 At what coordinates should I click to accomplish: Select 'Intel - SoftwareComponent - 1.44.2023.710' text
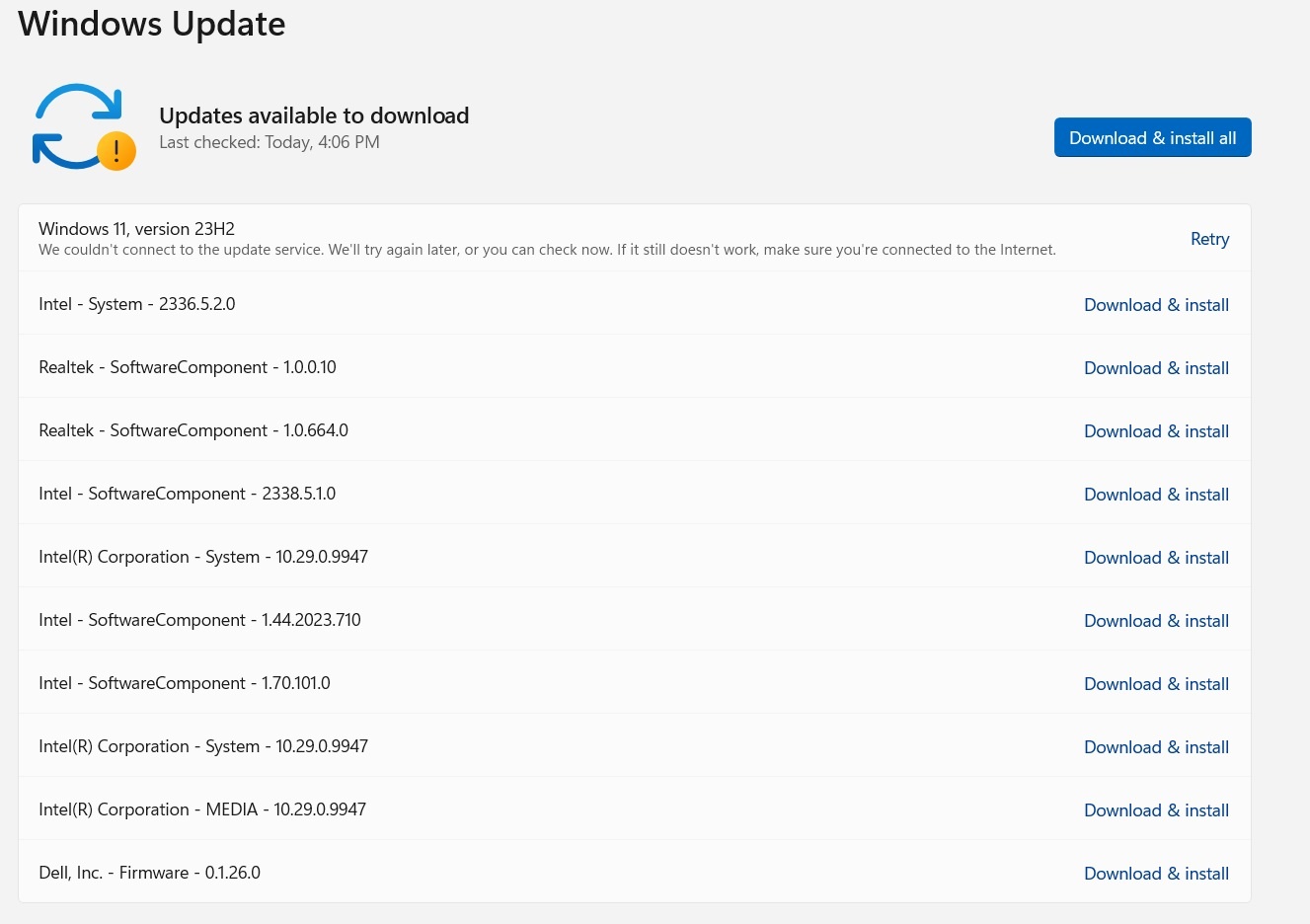(x=199, y=620)
